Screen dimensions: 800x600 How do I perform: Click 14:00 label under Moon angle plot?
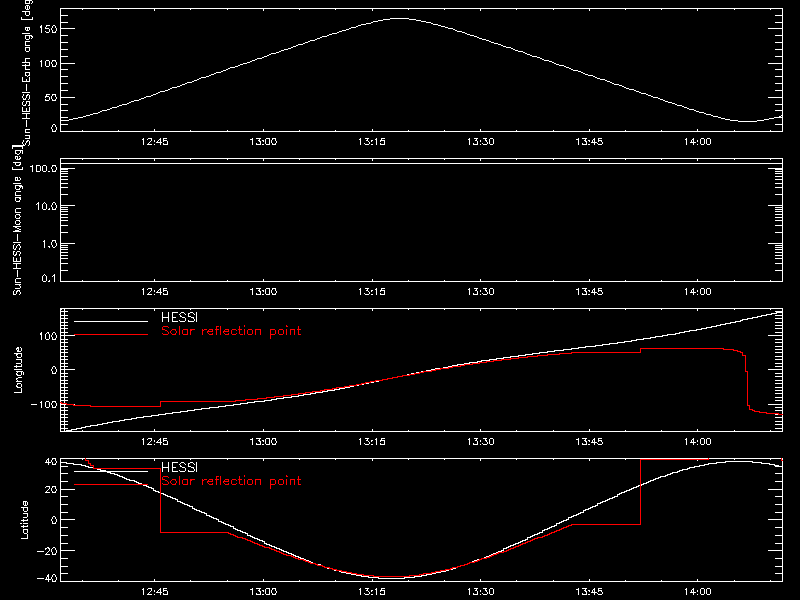(x=698, y=292)
